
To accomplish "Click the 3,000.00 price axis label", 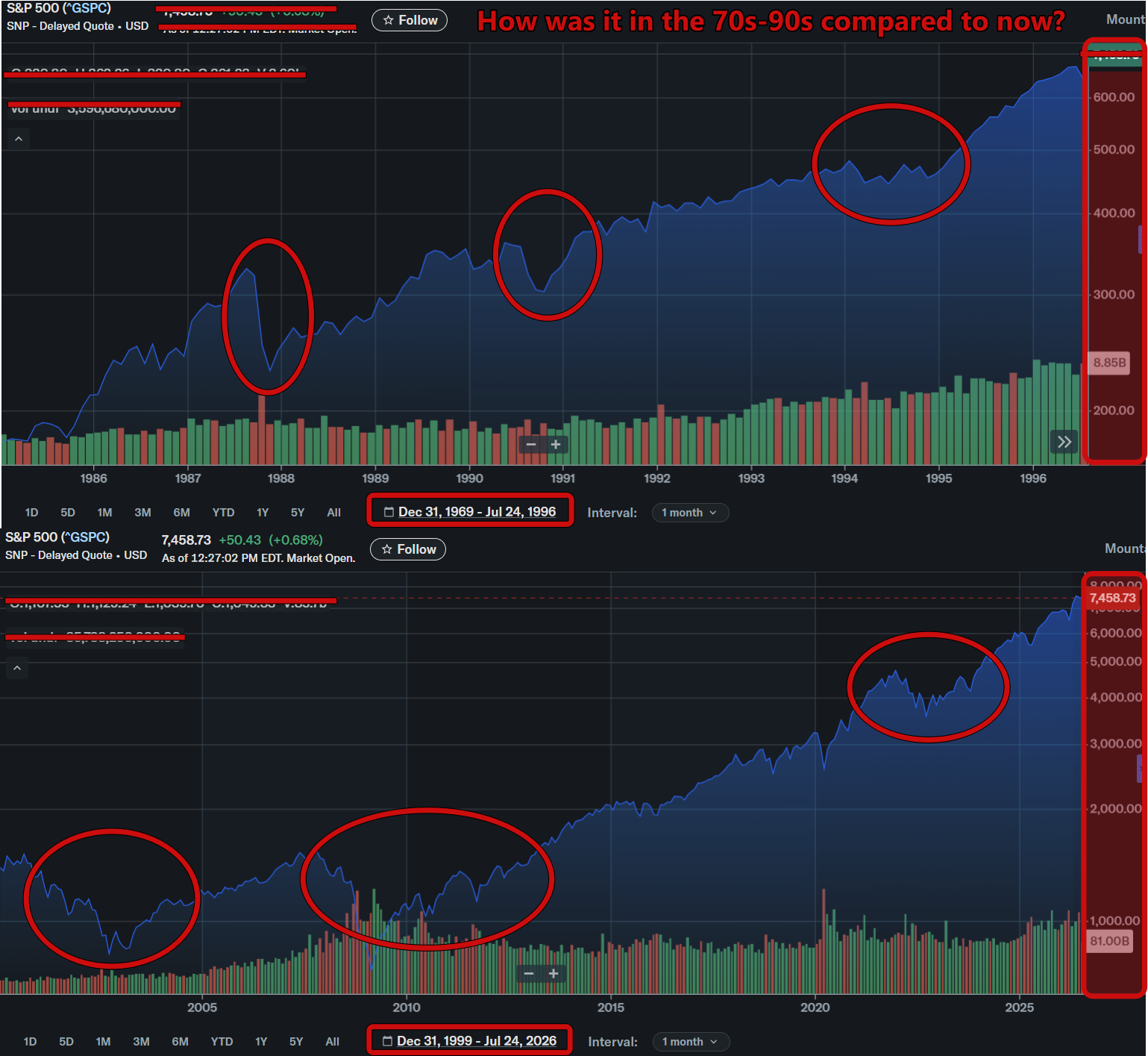I will [1115, 744].
